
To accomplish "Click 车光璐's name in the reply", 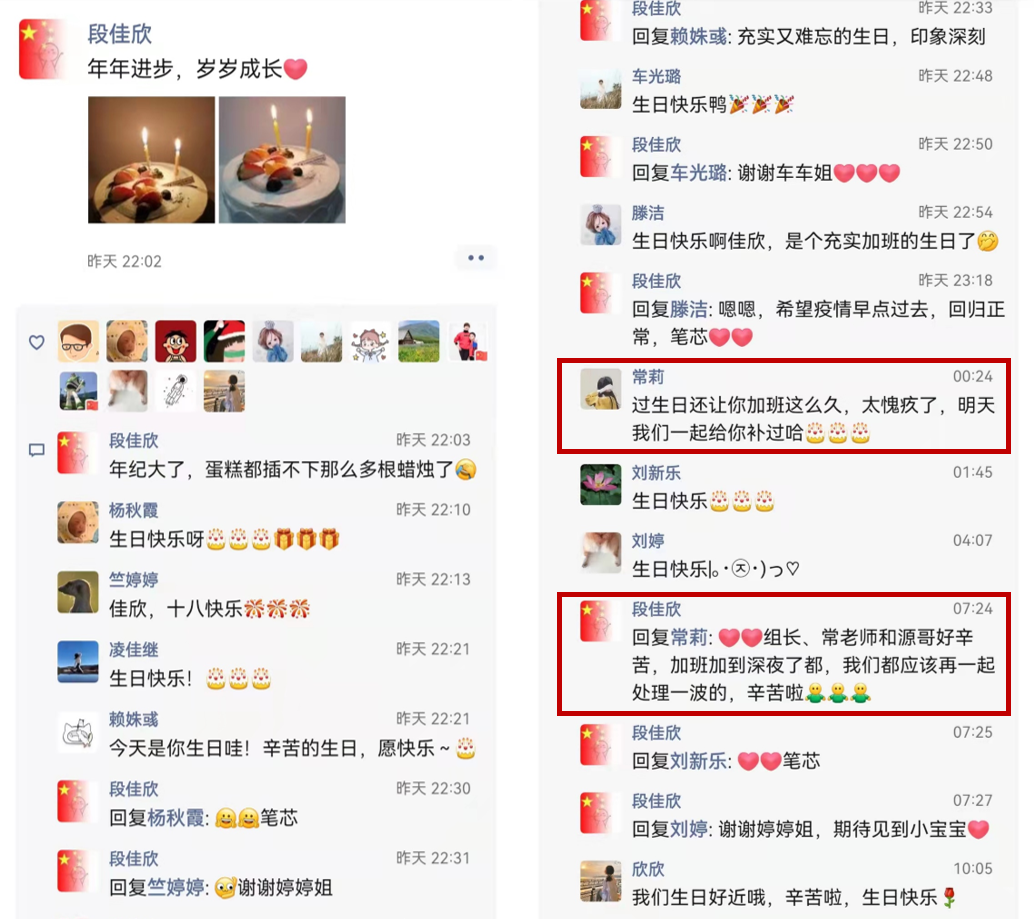I will pyautogui.click(x=699, y=173).
